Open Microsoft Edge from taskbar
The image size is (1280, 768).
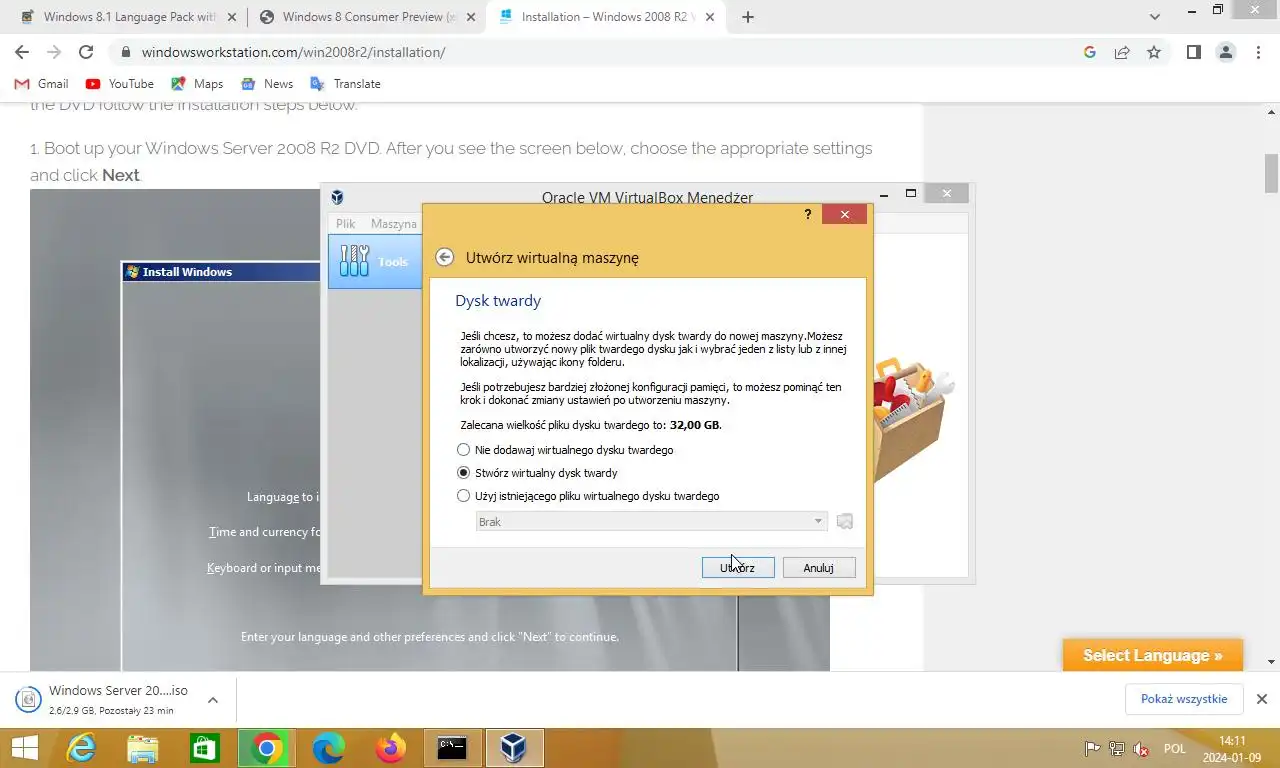coord(329,748)
